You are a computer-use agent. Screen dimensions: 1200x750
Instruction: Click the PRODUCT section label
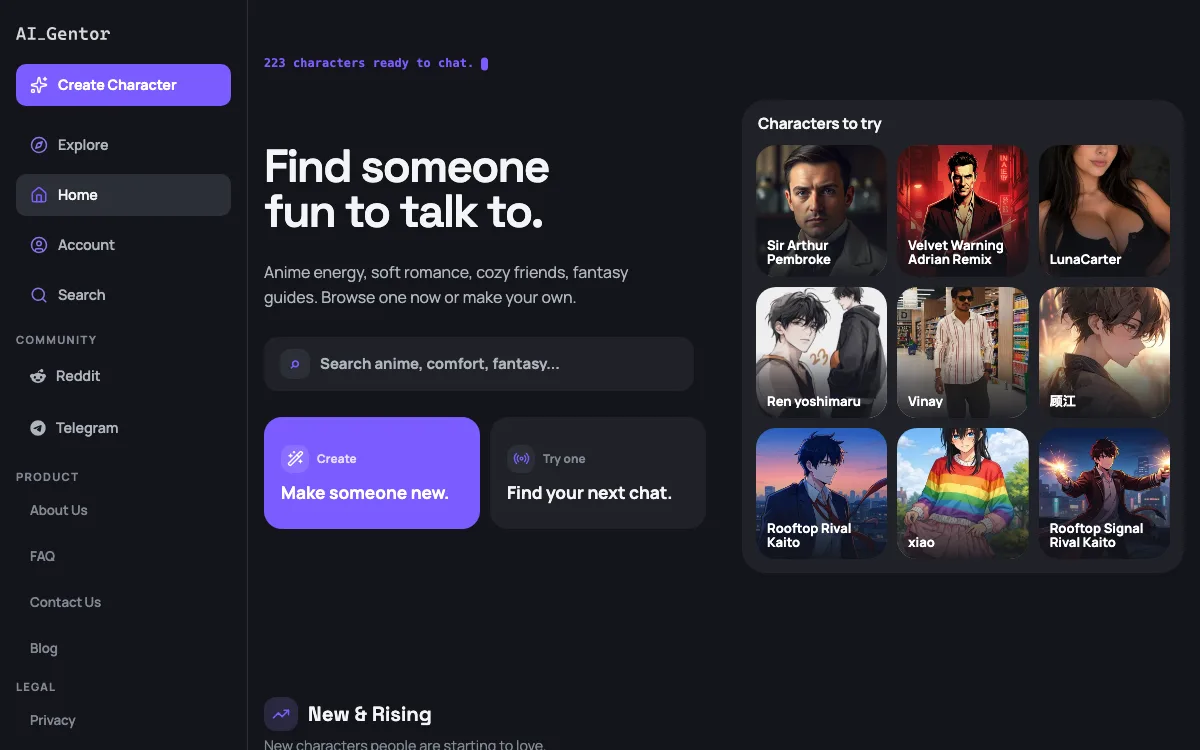click(47, 477)
